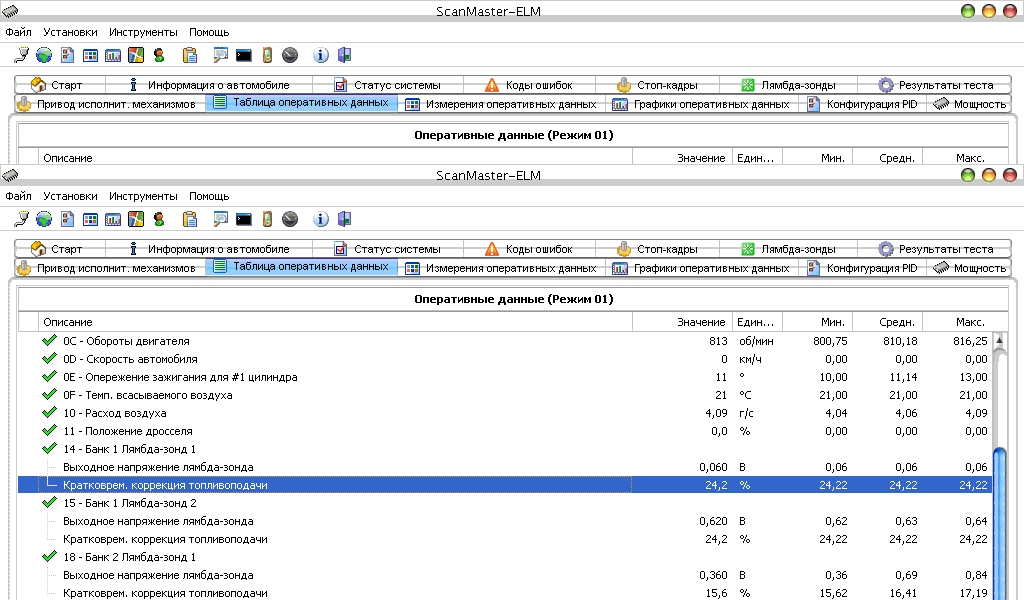Switch to Графики оперативных данных tab in lower window
Screen dimensions: 1024x600
tap(700, 268)
